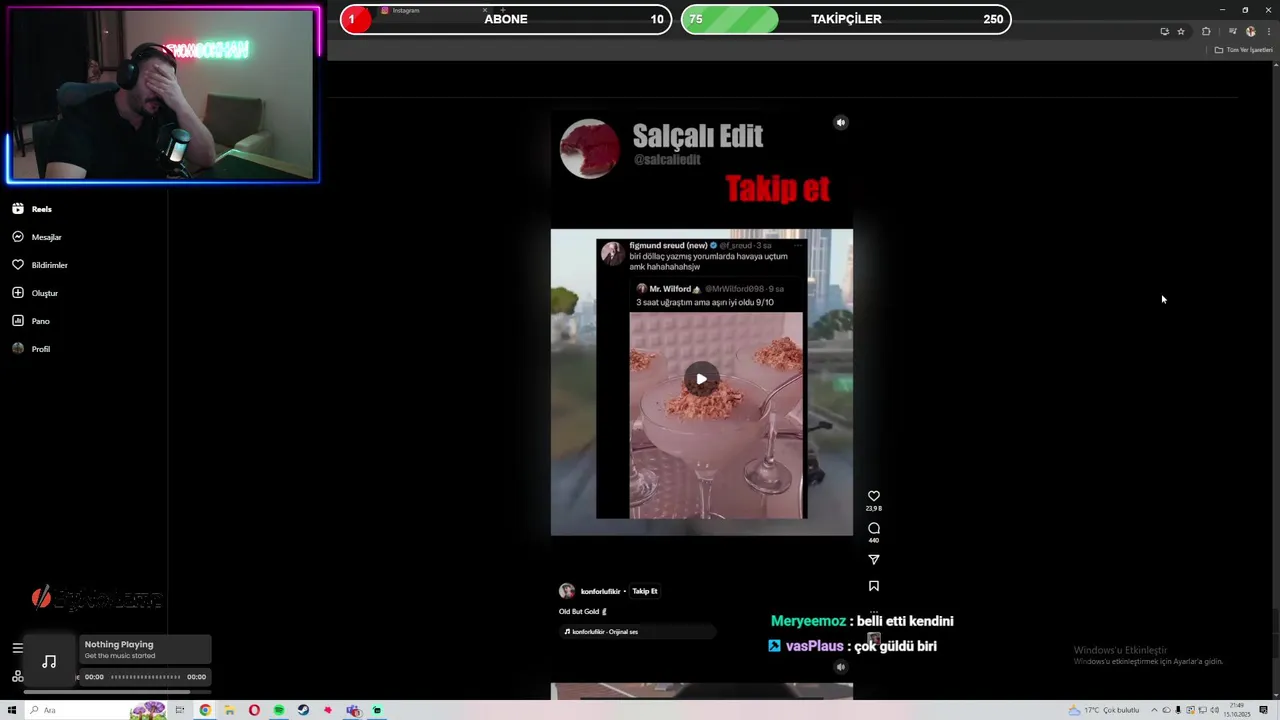Open the notification center icon
The height and width of the screenshot is (720, 1280).
tap(1264, 710)
